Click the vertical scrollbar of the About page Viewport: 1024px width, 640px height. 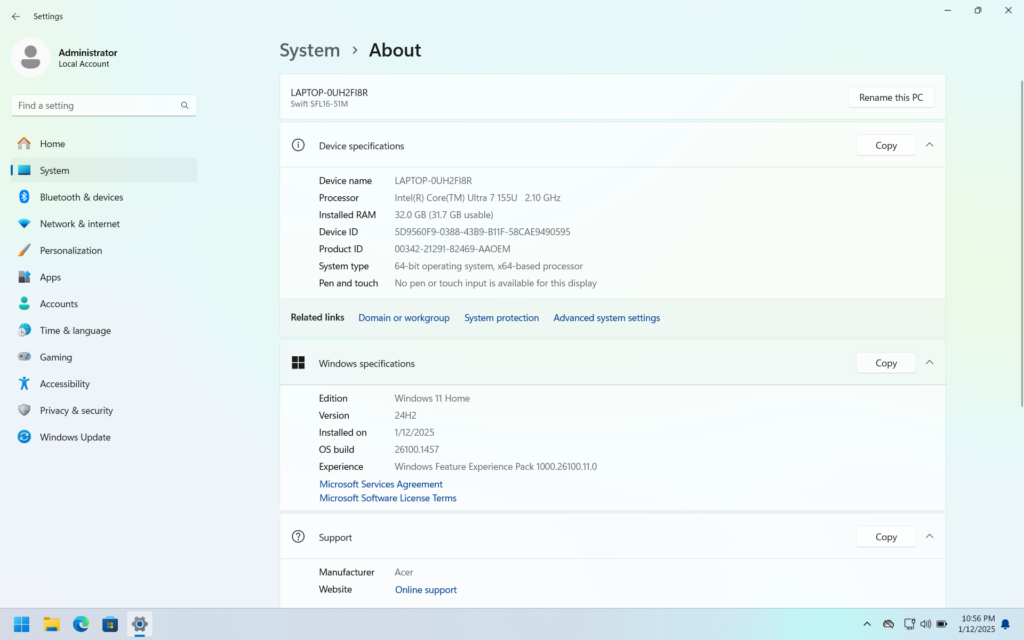(1021, 244)
